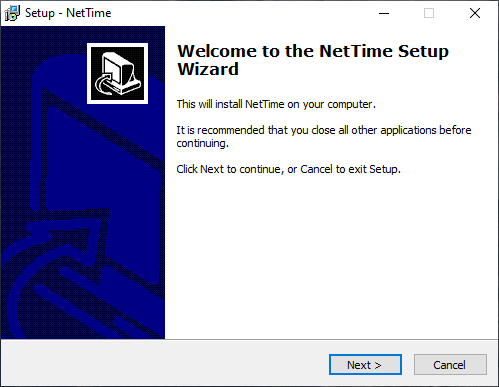Click the 'It is recommended that you close' line
Viewport: 499px width, 387px height.
(x=324, y=130)
